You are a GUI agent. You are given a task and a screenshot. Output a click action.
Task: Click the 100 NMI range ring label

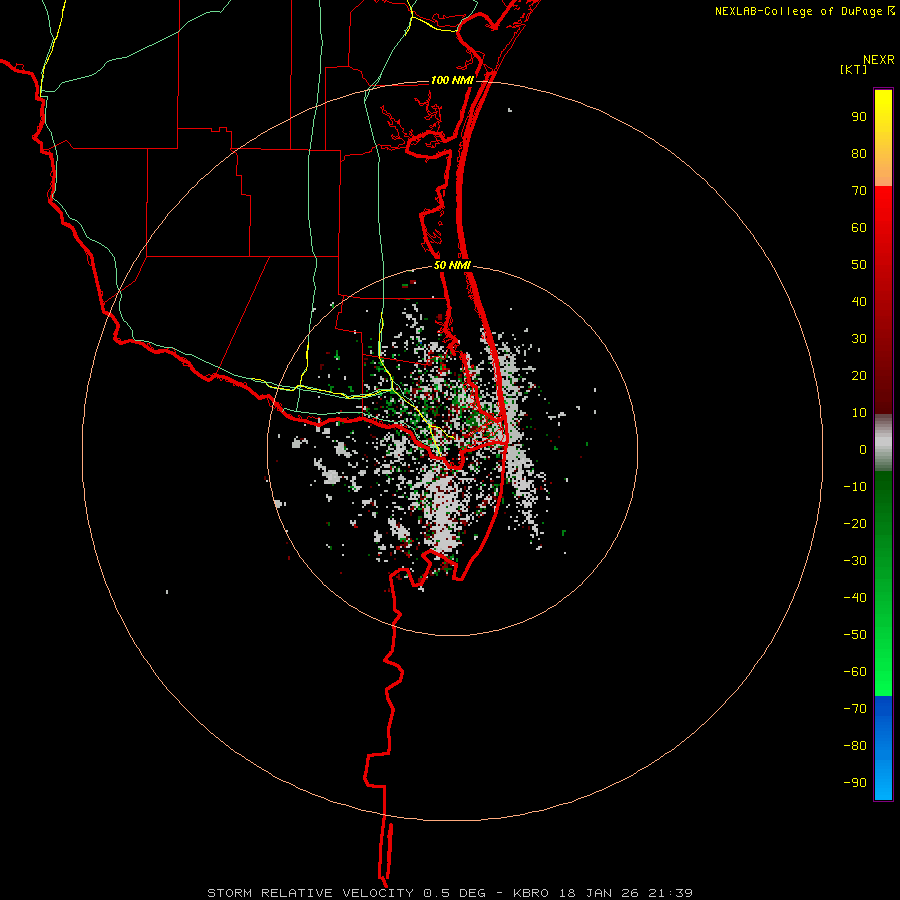point(452,80)
